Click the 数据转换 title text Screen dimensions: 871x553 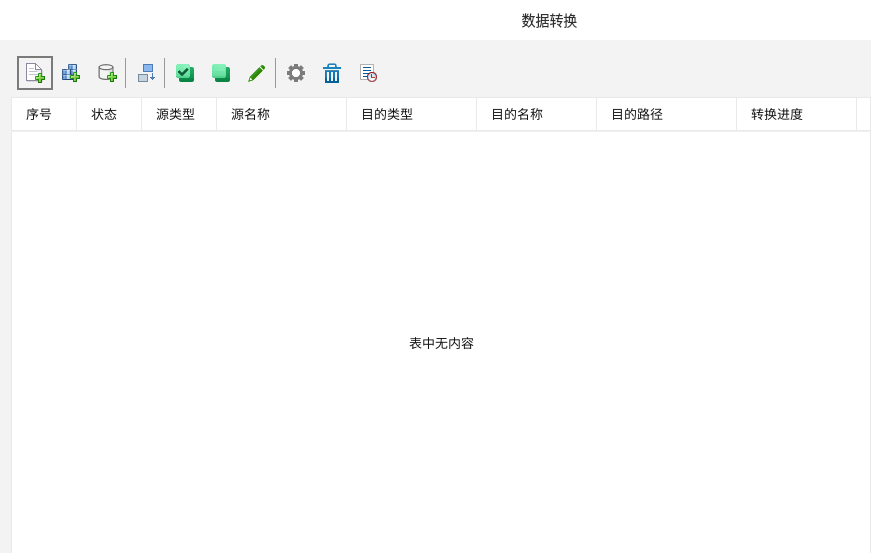(x=549, y=21)
